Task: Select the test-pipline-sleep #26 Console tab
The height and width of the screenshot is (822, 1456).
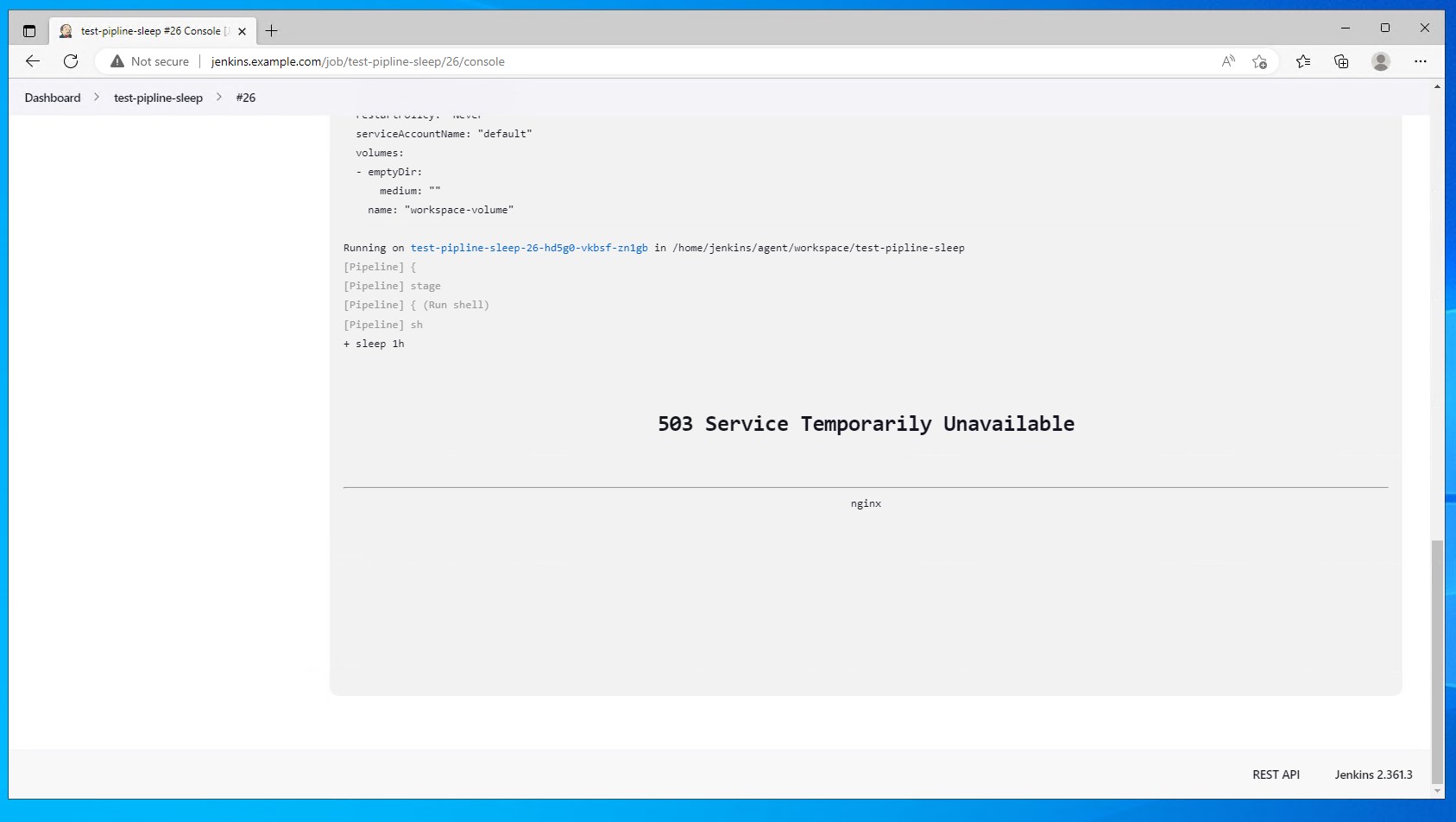Action: [147, 30]
